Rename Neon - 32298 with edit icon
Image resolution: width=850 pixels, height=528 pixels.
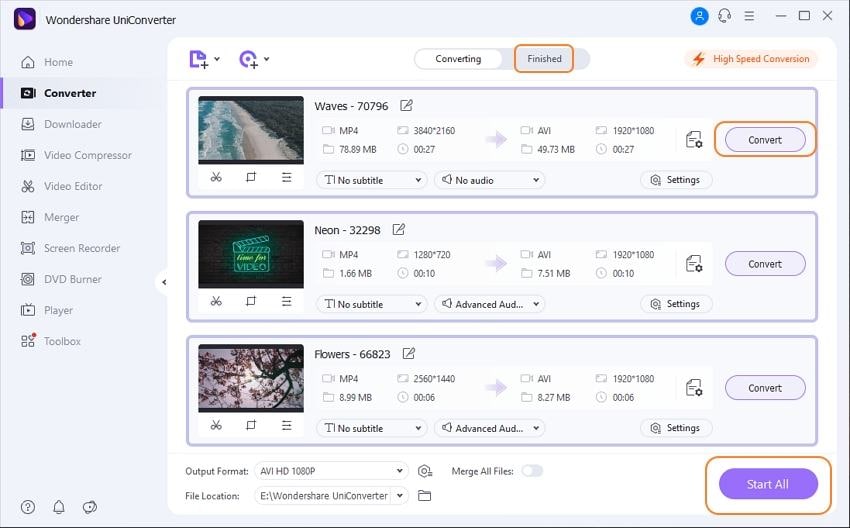pyautogui.click(x=398, y=229)
